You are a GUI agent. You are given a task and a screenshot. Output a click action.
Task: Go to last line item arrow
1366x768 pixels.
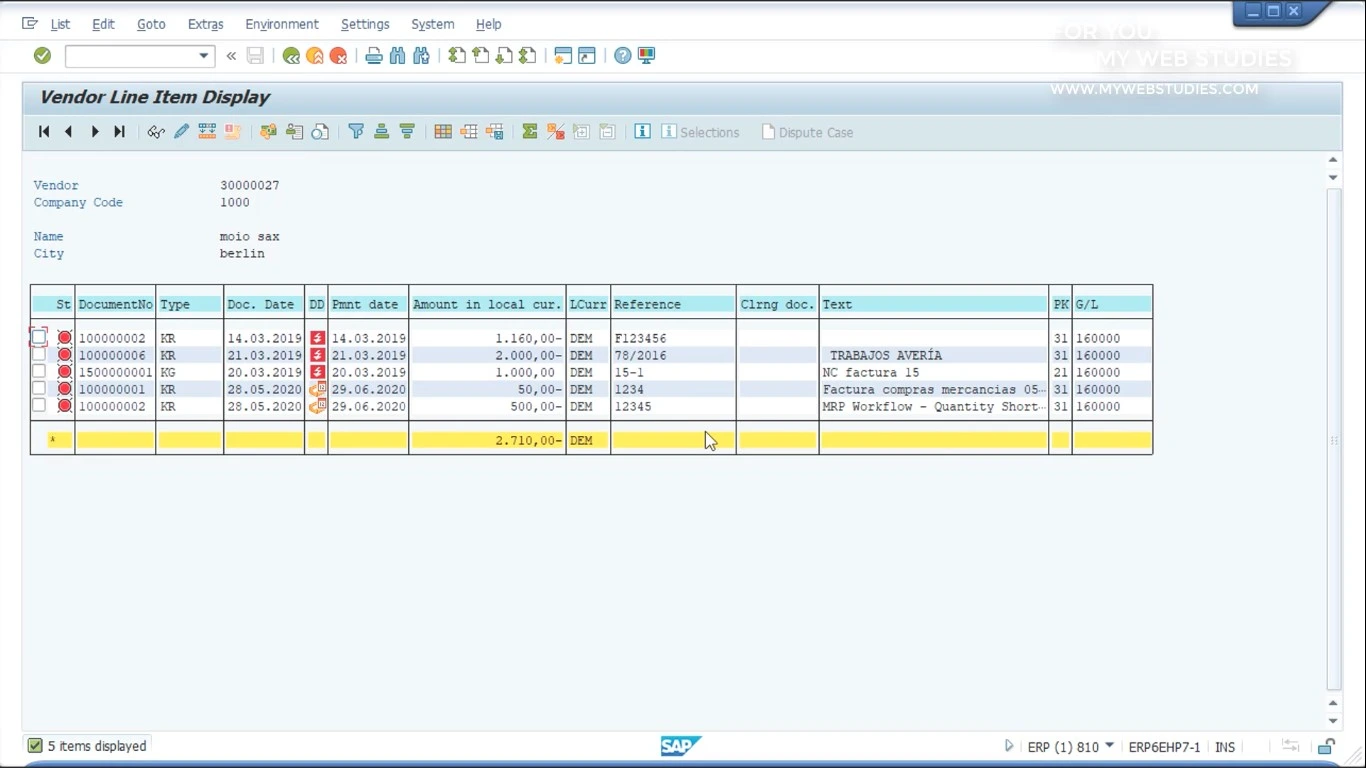(120, 132)
